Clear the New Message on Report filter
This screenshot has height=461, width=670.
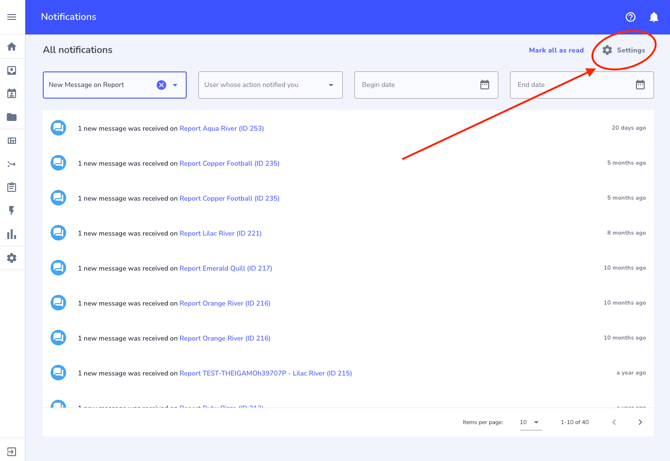pyautogui.click(x=161, y=85)
